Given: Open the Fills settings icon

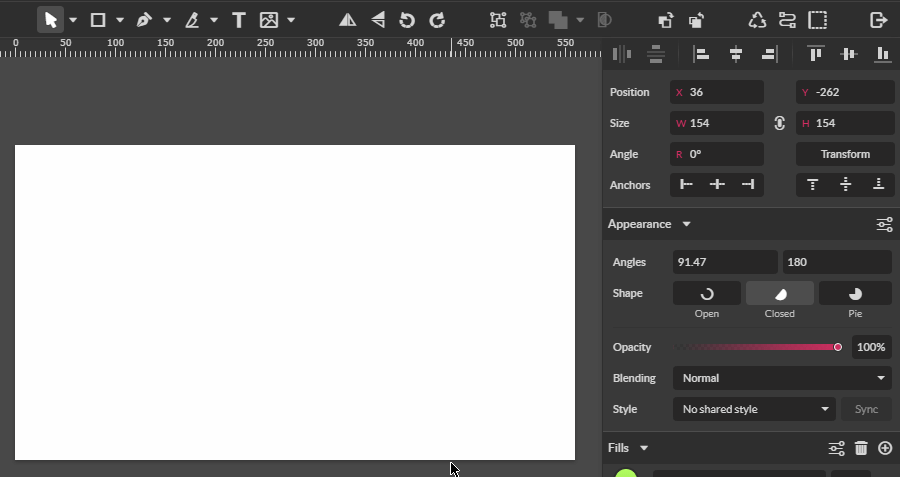Looking at the screenshot, I should click(837, 448).
